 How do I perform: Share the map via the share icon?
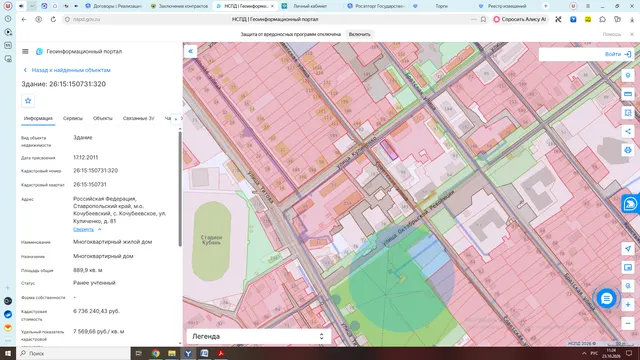coord(628,131)
